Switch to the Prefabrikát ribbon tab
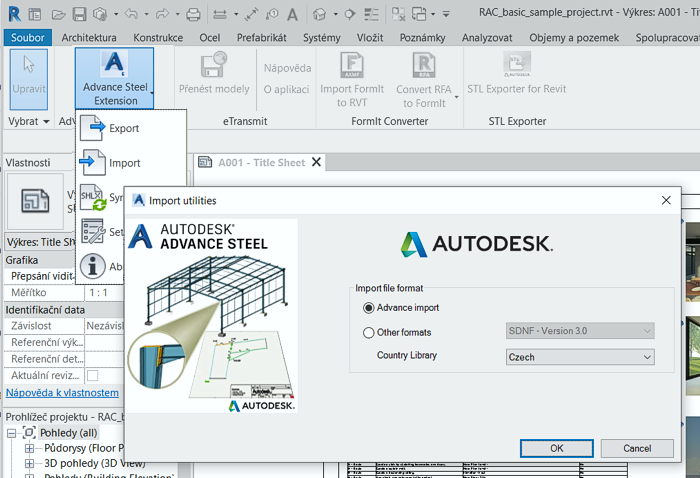This screenshot has height=478, width=700. 262,38
